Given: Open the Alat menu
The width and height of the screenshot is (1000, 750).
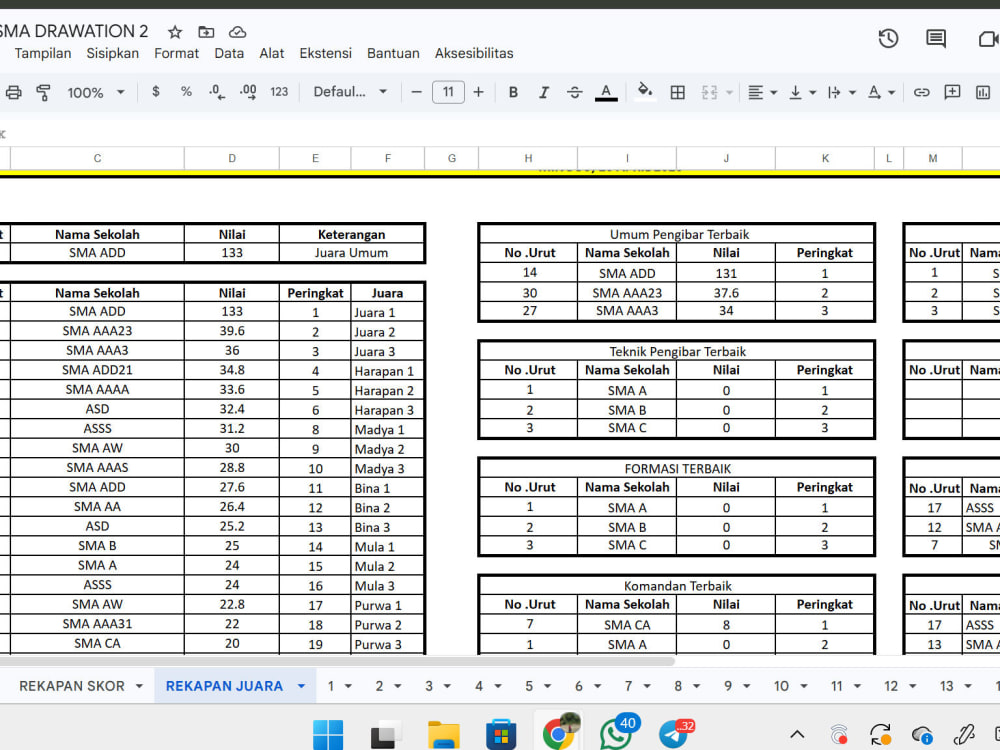Looking at the screenshot, I should tap(271, 54).
